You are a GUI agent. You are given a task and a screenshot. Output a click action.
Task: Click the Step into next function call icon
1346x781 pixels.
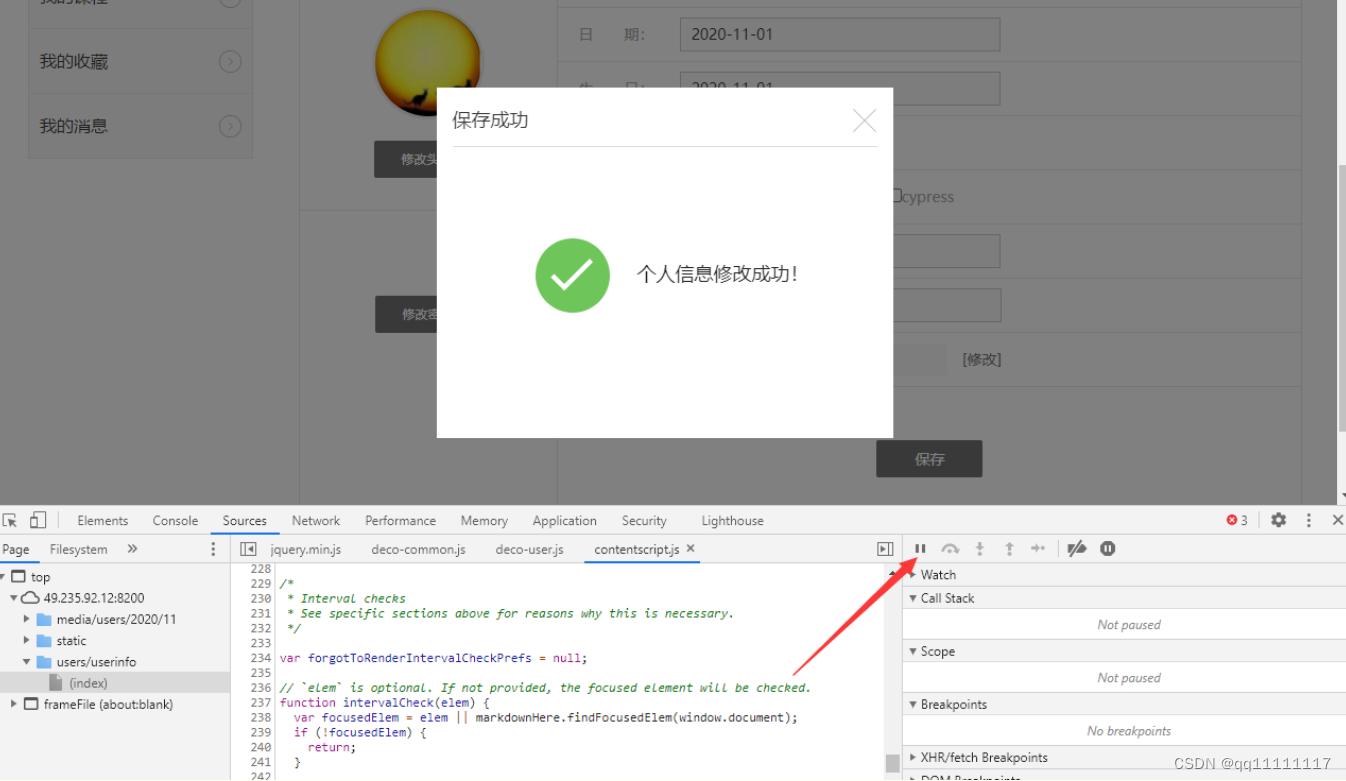pos(979,548)
